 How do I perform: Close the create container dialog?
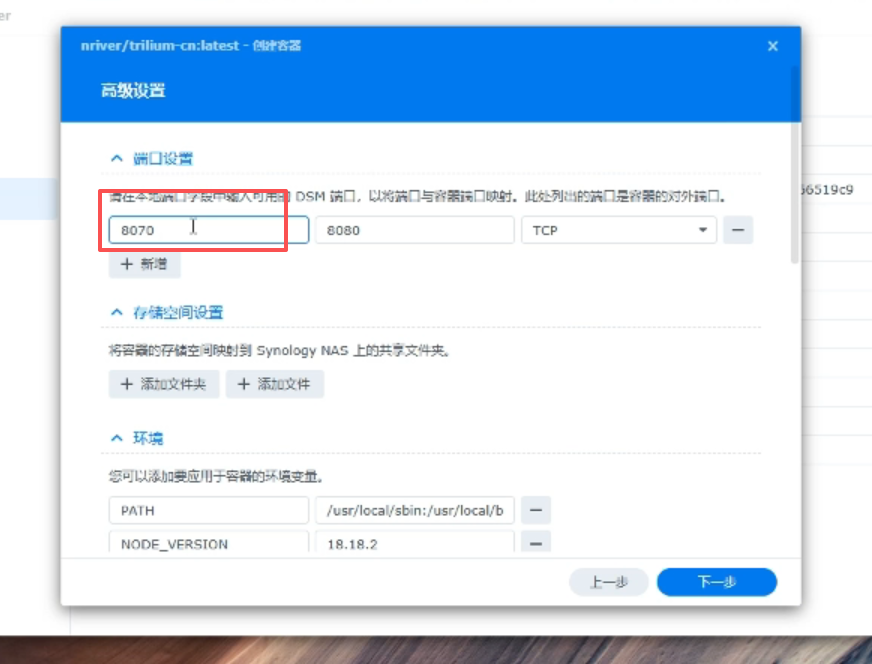click(772, 46)
